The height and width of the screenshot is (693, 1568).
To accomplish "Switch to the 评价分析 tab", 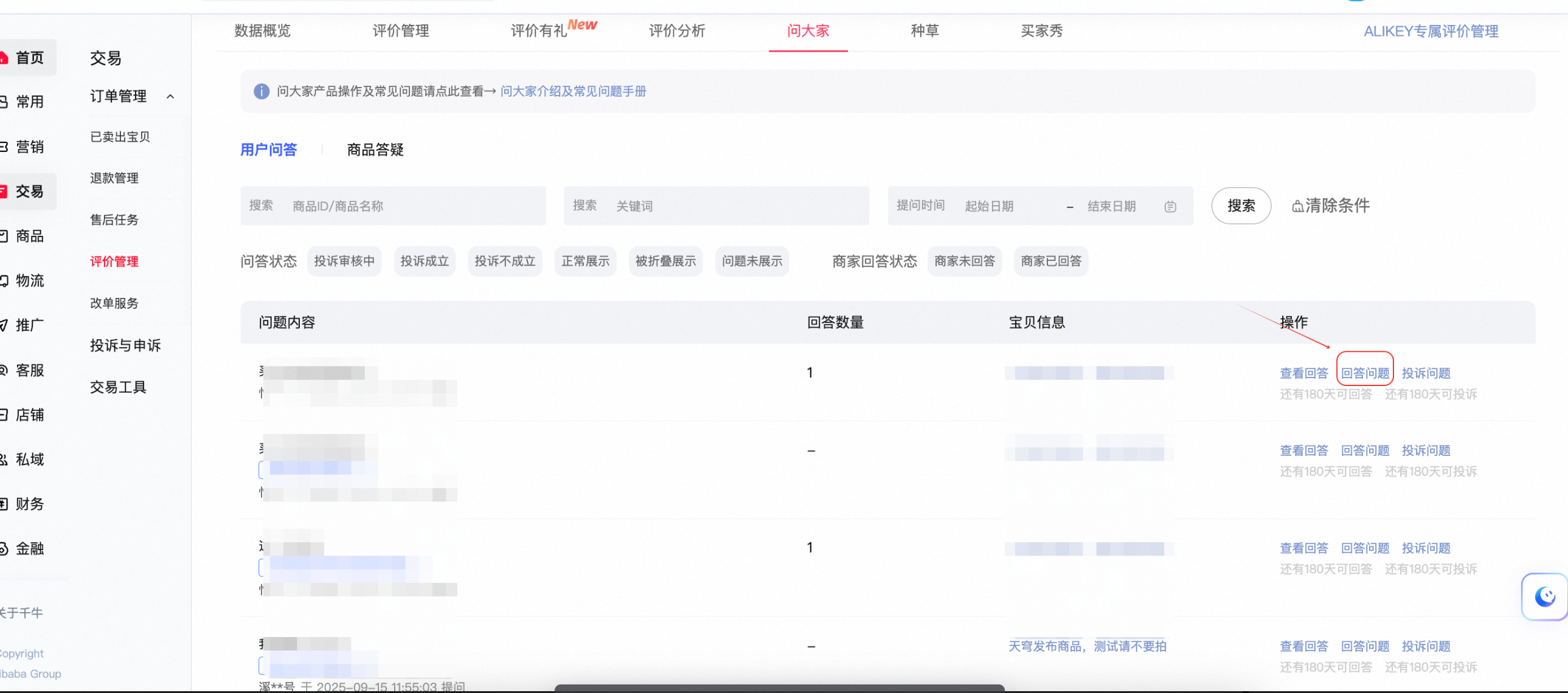I will click(677, 30).
